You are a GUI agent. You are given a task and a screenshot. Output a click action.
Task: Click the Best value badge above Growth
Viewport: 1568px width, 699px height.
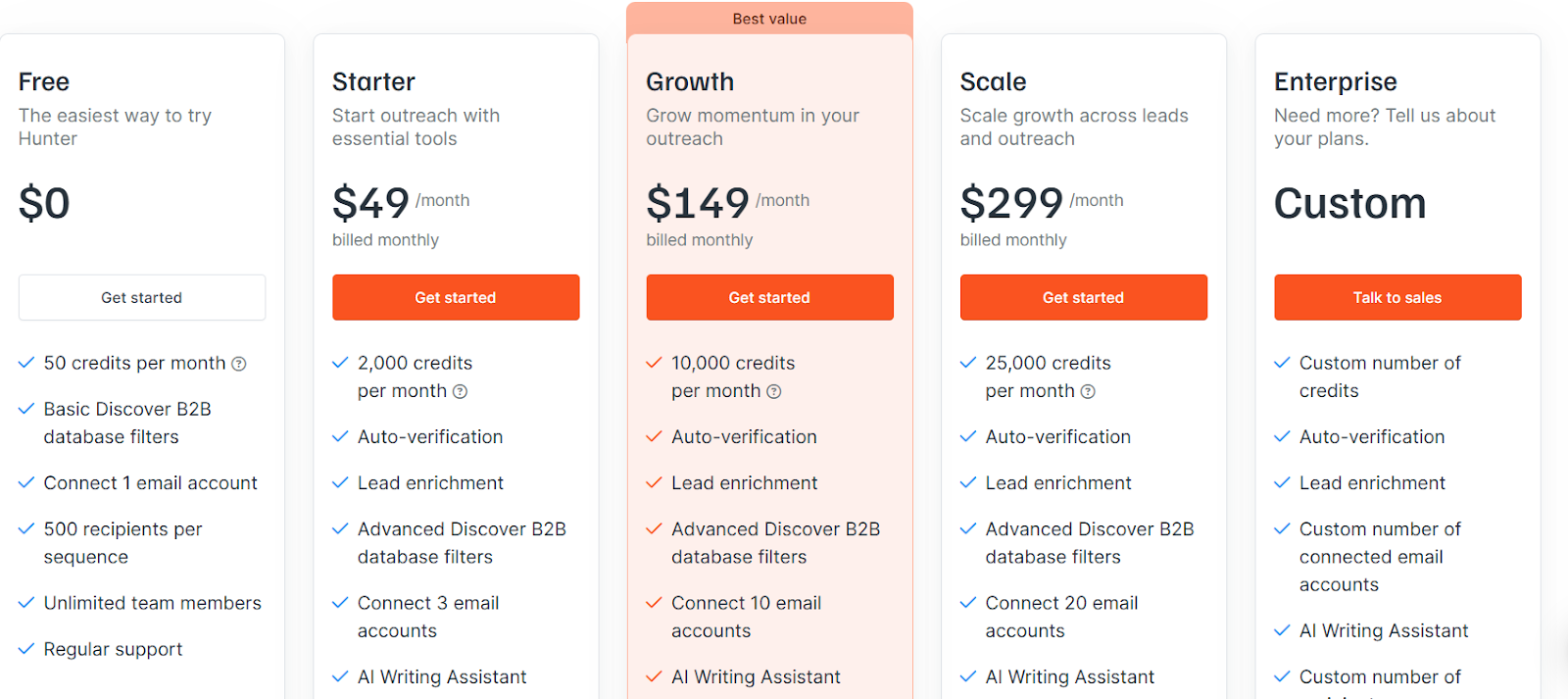tap(768, 18)
